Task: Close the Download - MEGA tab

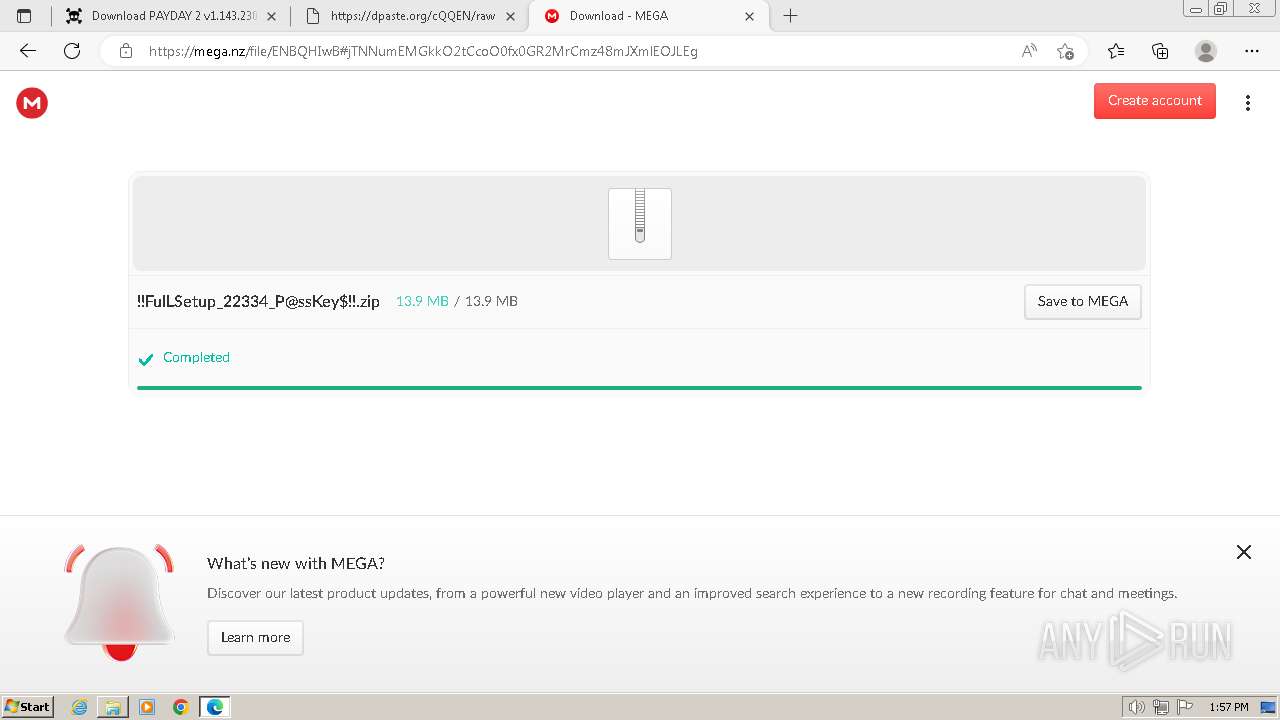Action: tap(749, 16)
